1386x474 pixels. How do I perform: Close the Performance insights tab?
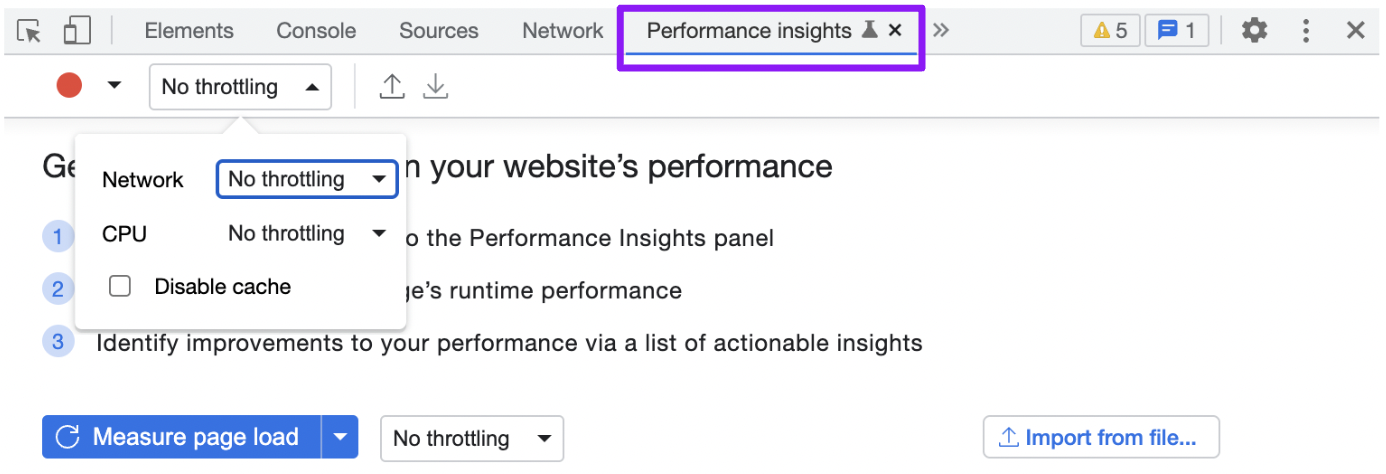[895, 31]
